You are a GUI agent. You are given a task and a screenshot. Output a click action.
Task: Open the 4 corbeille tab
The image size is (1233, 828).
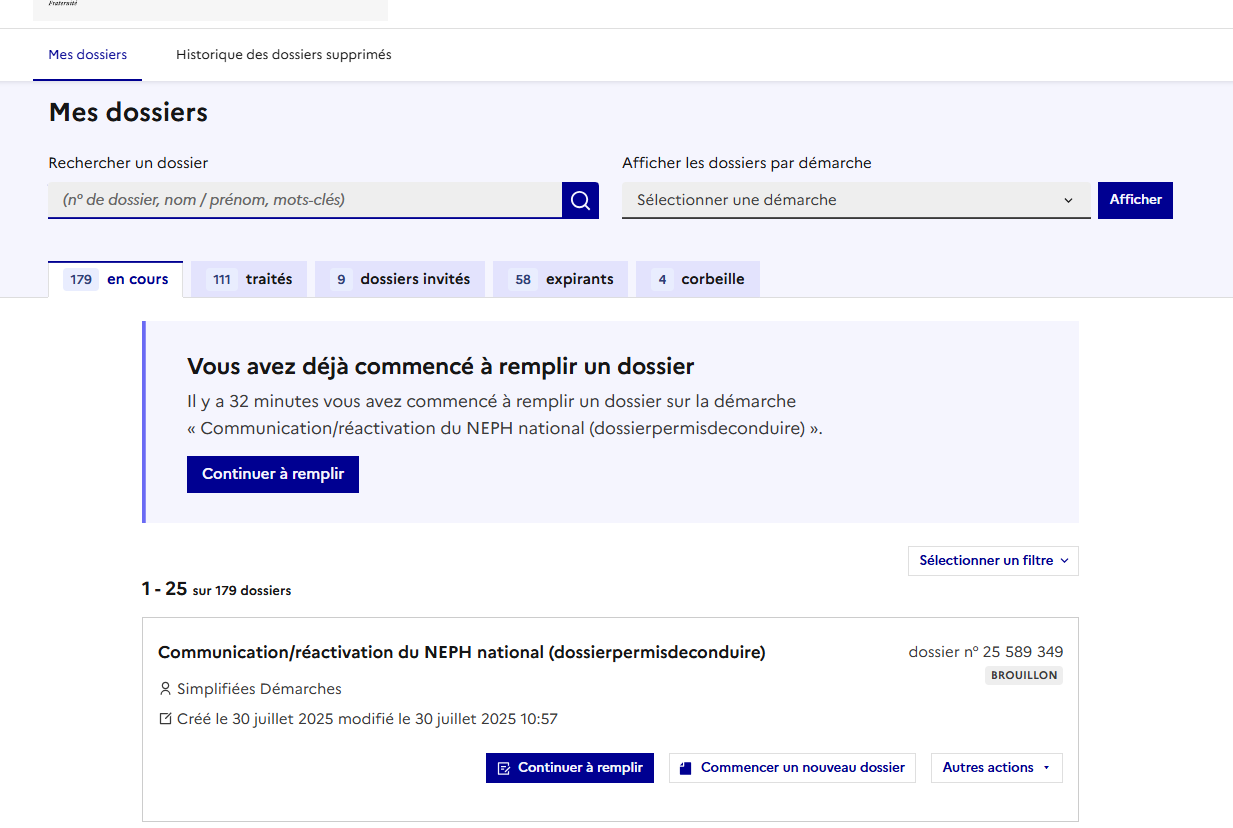(x=698, y=280)
